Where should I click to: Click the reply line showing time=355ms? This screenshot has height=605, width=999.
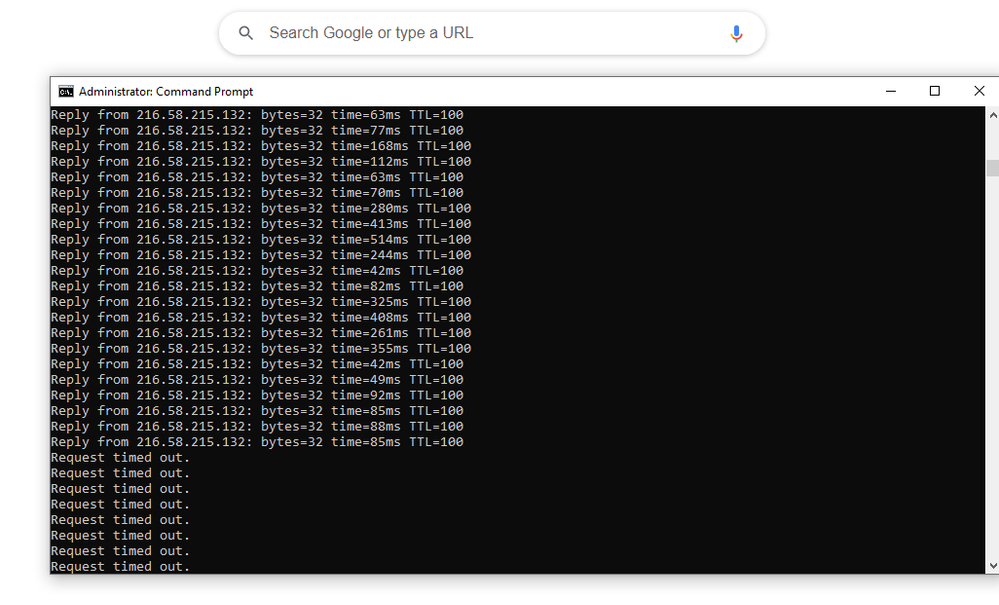point(260,349)
